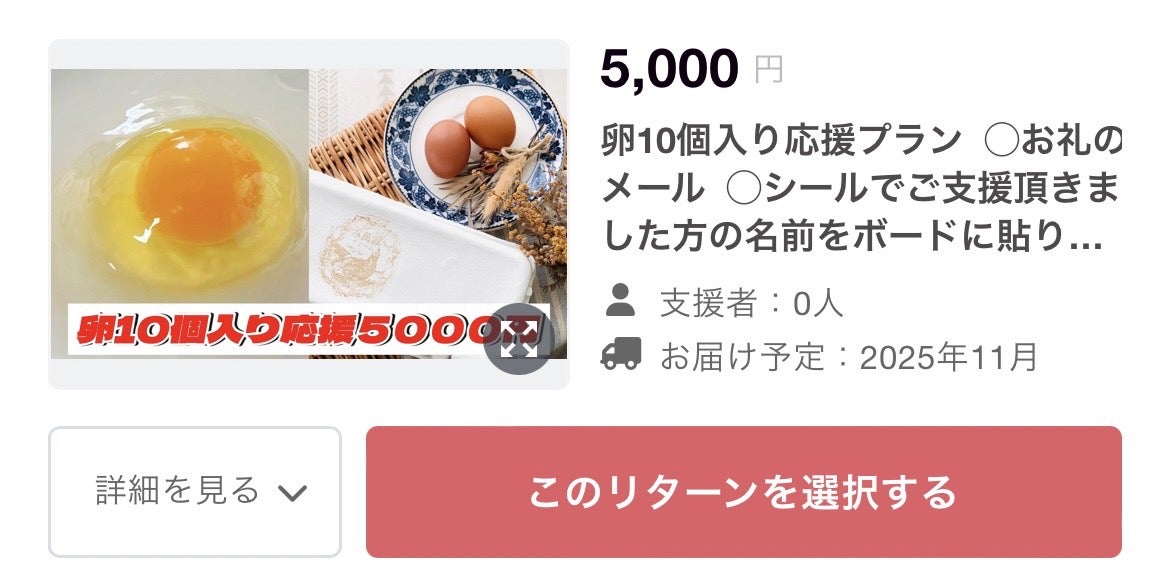Image resolution: width=1170 pixels, height=575 pixels.
Task: Click the blue floral plate with brown eggs
Action: click(473, 143)
